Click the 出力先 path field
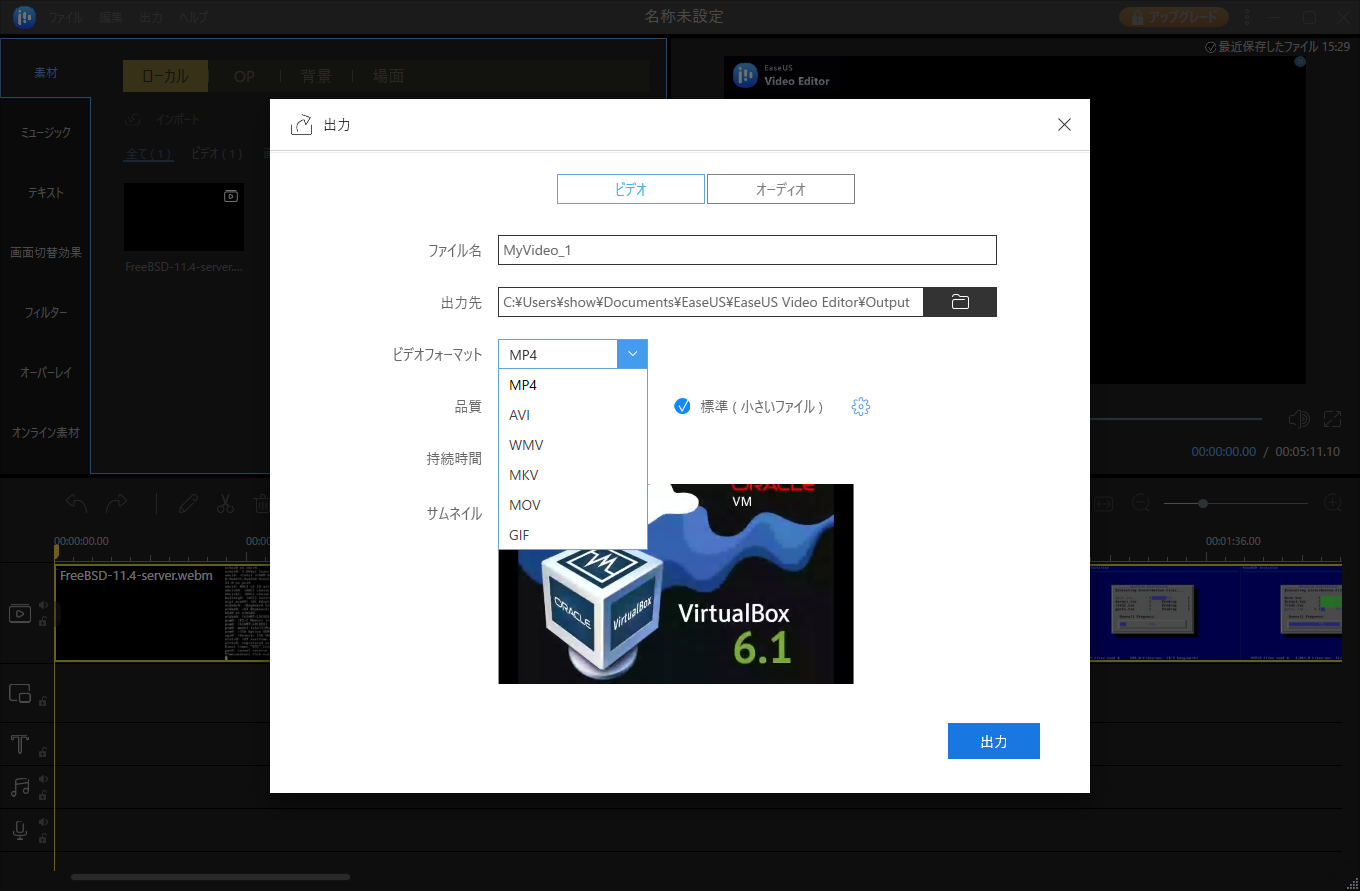The width and height of the screenshot is (1360, 891). (710, 302)
